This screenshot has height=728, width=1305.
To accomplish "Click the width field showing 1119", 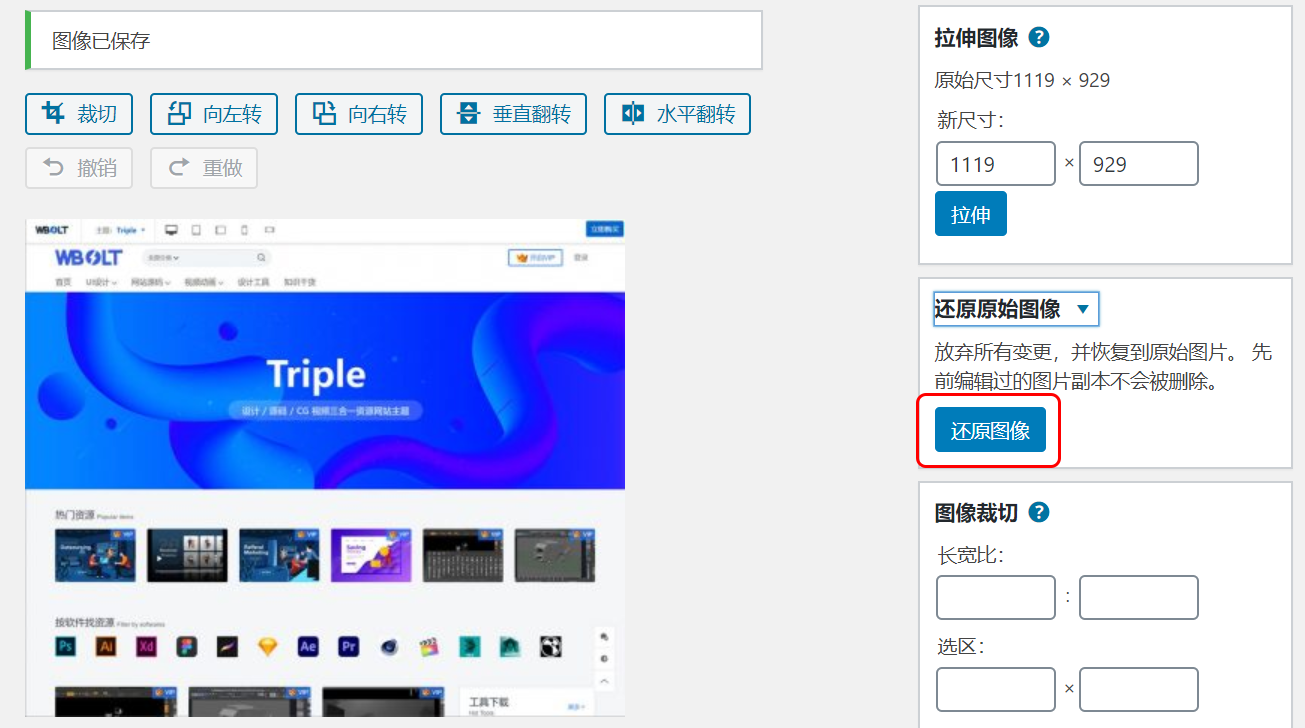I will [x=995, y=163].
